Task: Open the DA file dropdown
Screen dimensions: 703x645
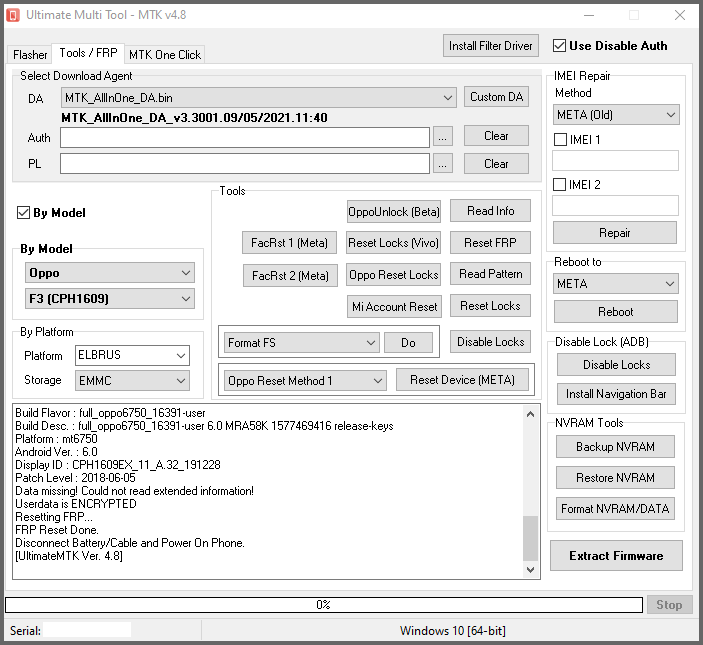Action: pyautogui.click(x=258, y=97)
